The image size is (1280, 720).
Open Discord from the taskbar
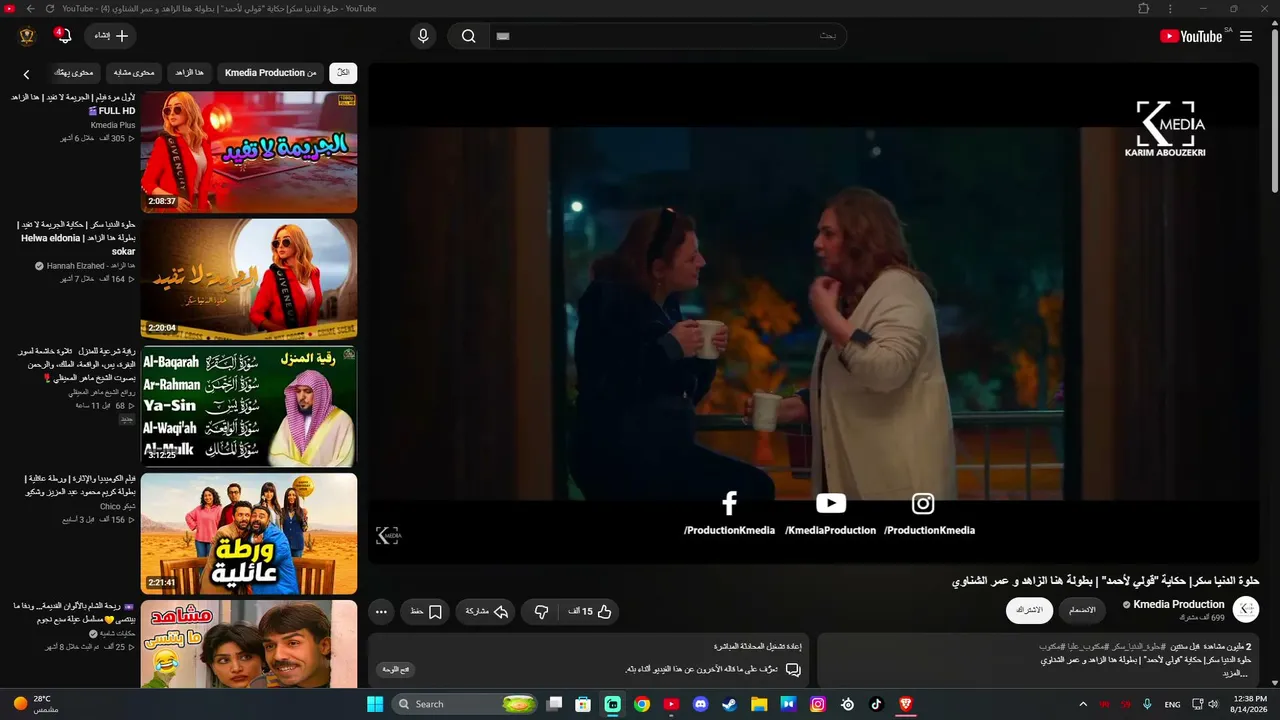pos(700,704)
